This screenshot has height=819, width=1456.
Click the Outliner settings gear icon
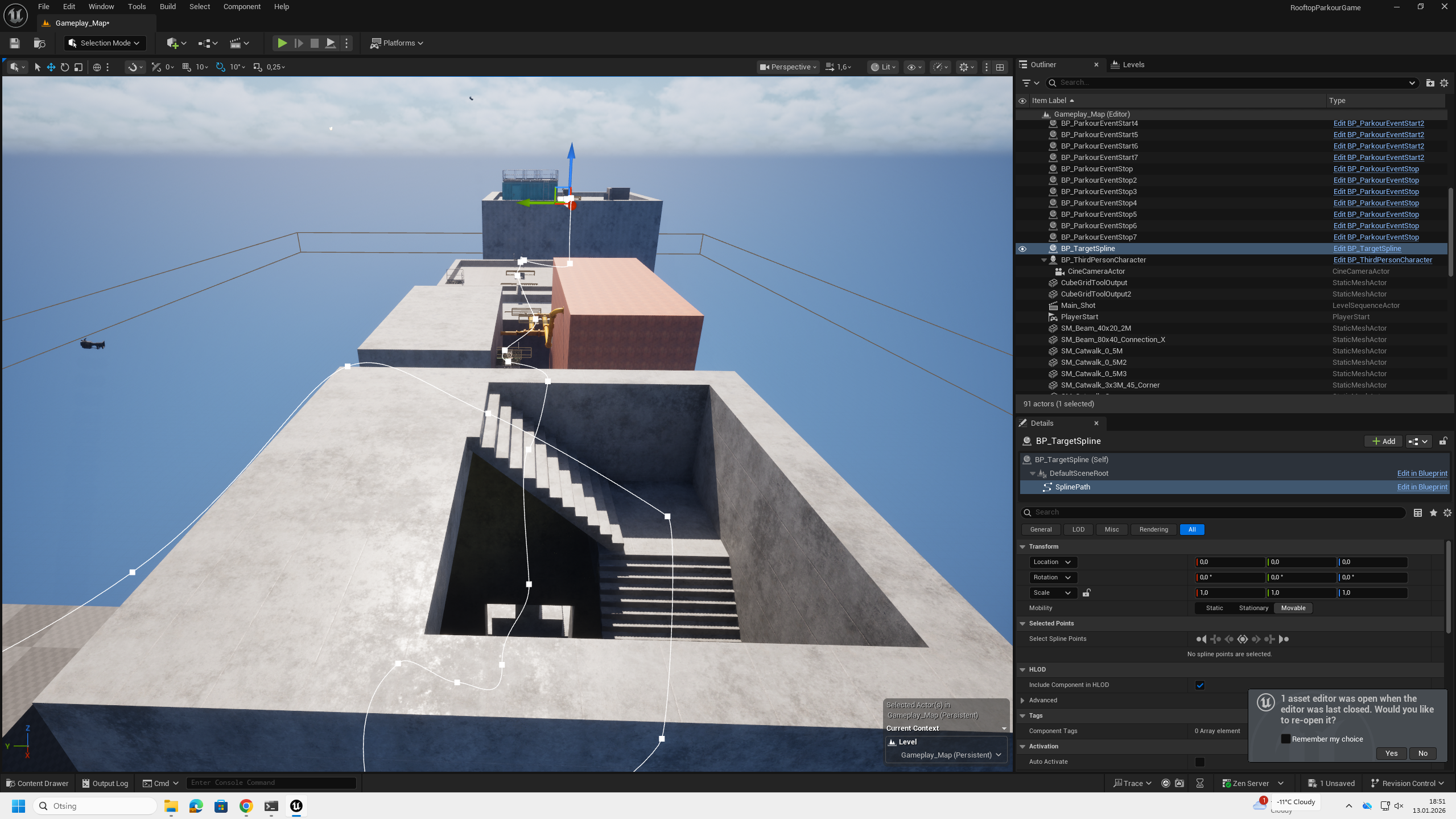1443,83
